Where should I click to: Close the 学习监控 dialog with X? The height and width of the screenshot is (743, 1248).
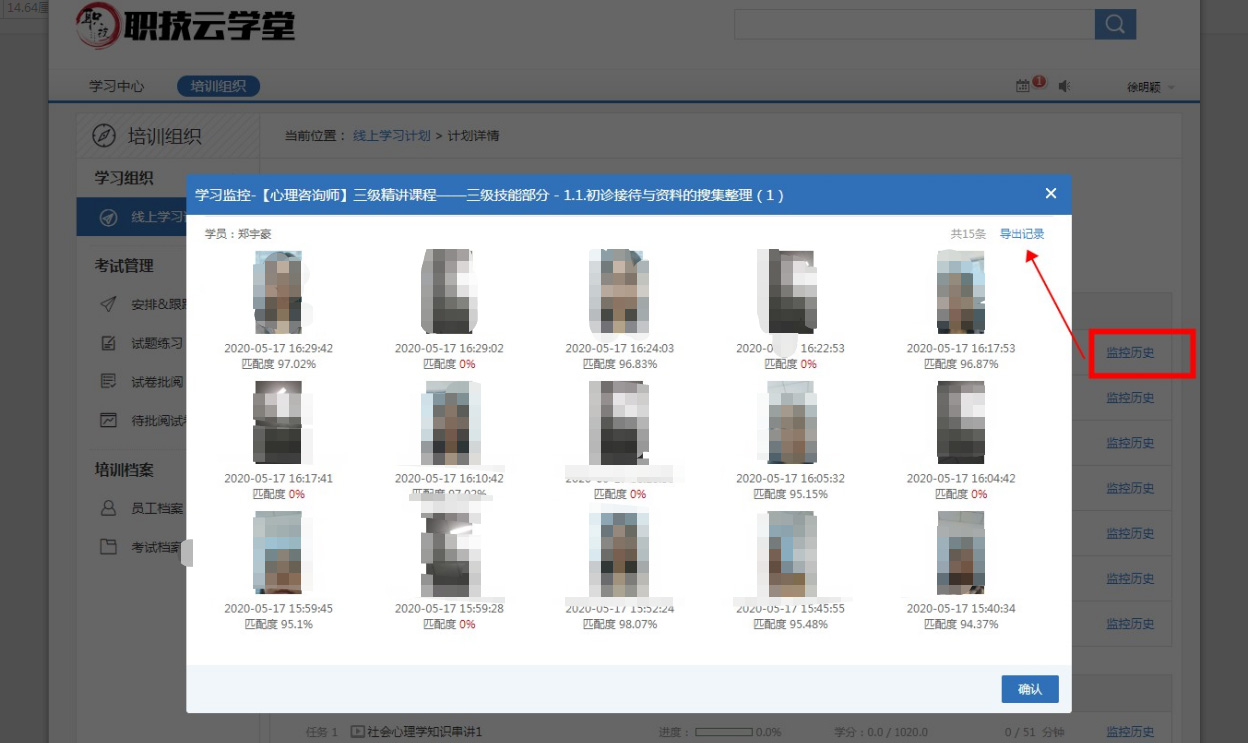tap(1050, 194)
